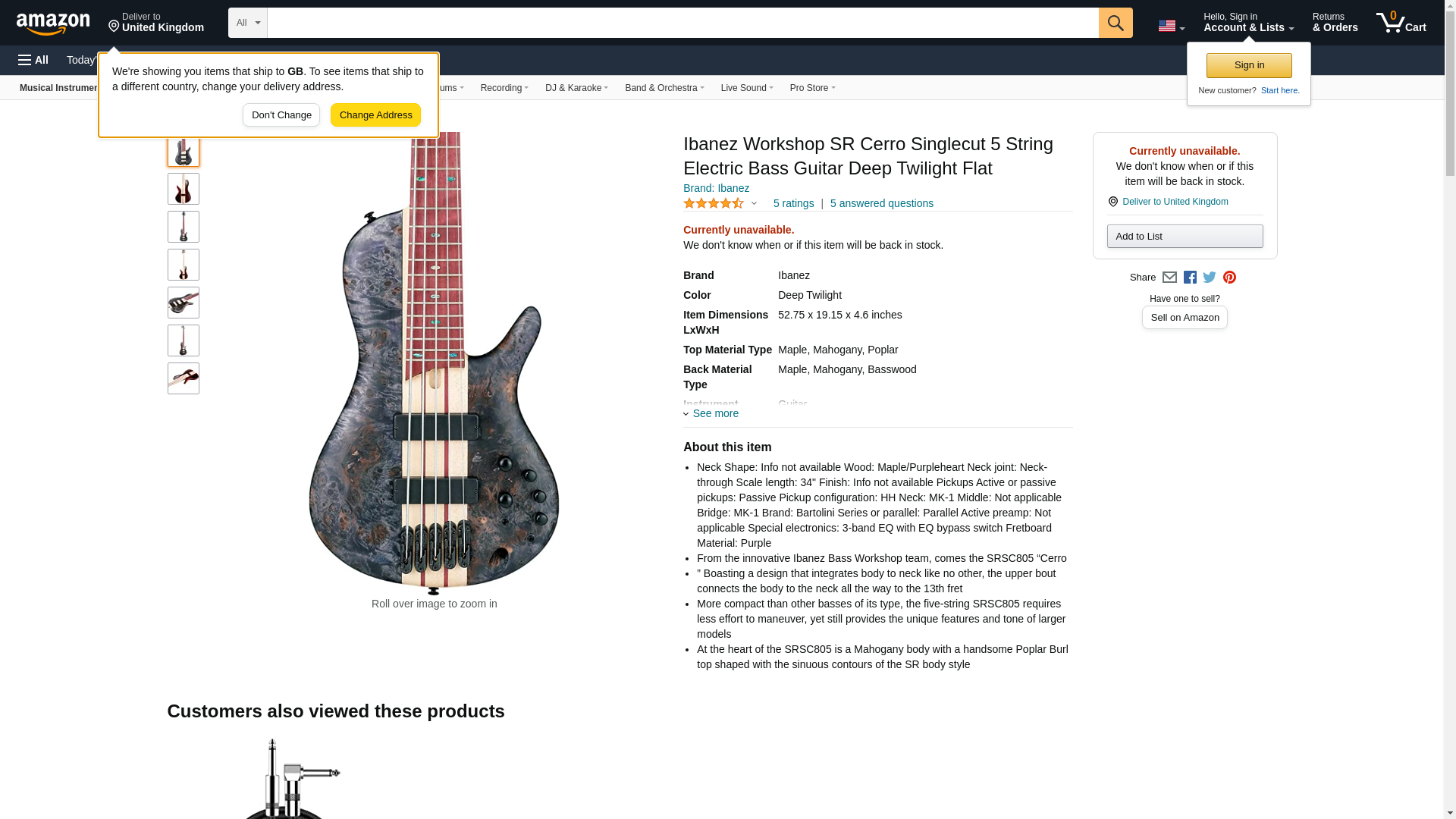Open the Live Sound category menu
1456x819 pixels.
pyautogui.click(x=746, y=88)
